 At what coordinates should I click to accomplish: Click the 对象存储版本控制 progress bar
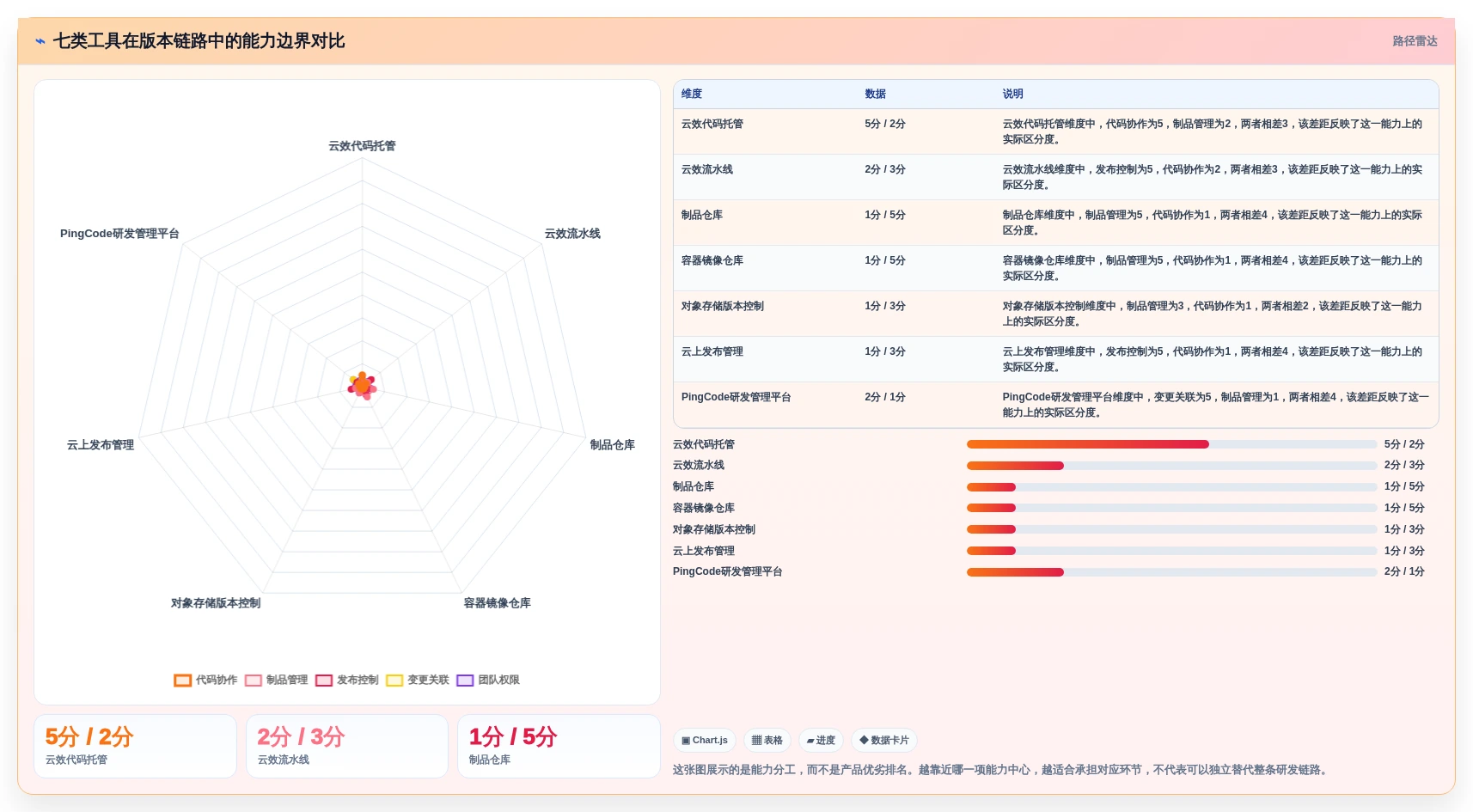point(1171,529)
